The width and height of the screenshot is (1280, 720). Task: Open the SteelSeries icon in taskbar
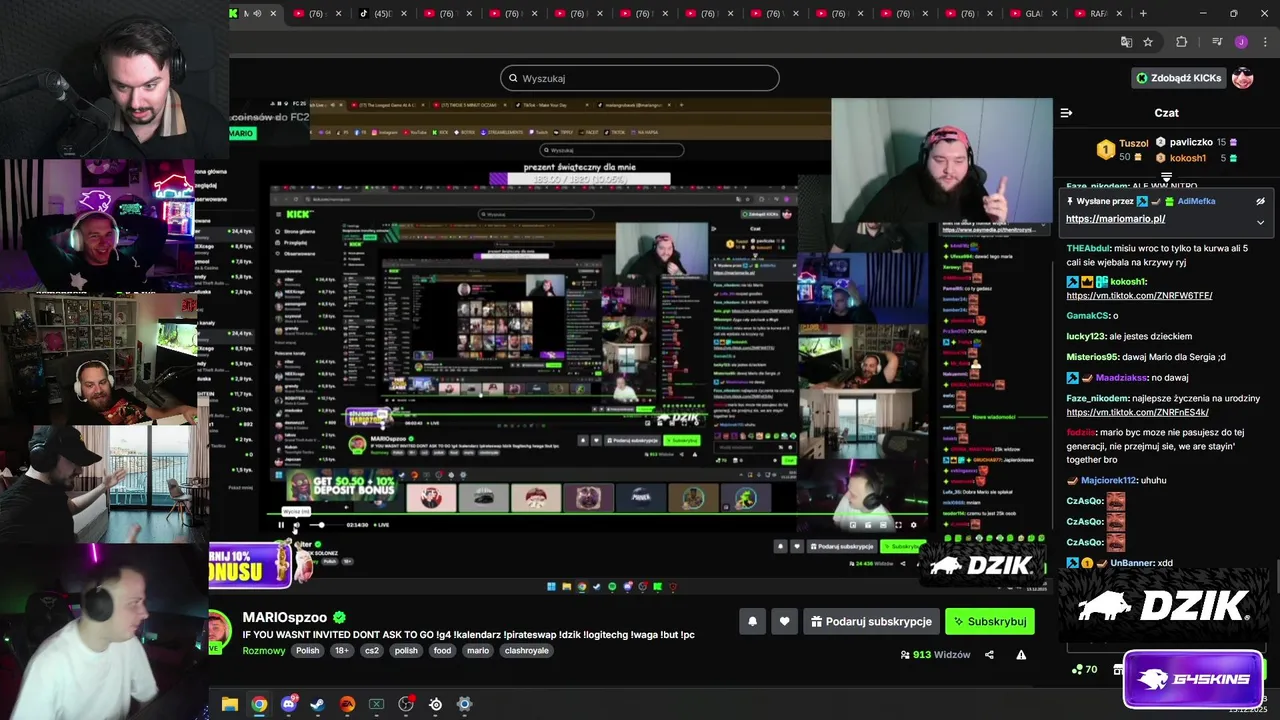point(435,704)
